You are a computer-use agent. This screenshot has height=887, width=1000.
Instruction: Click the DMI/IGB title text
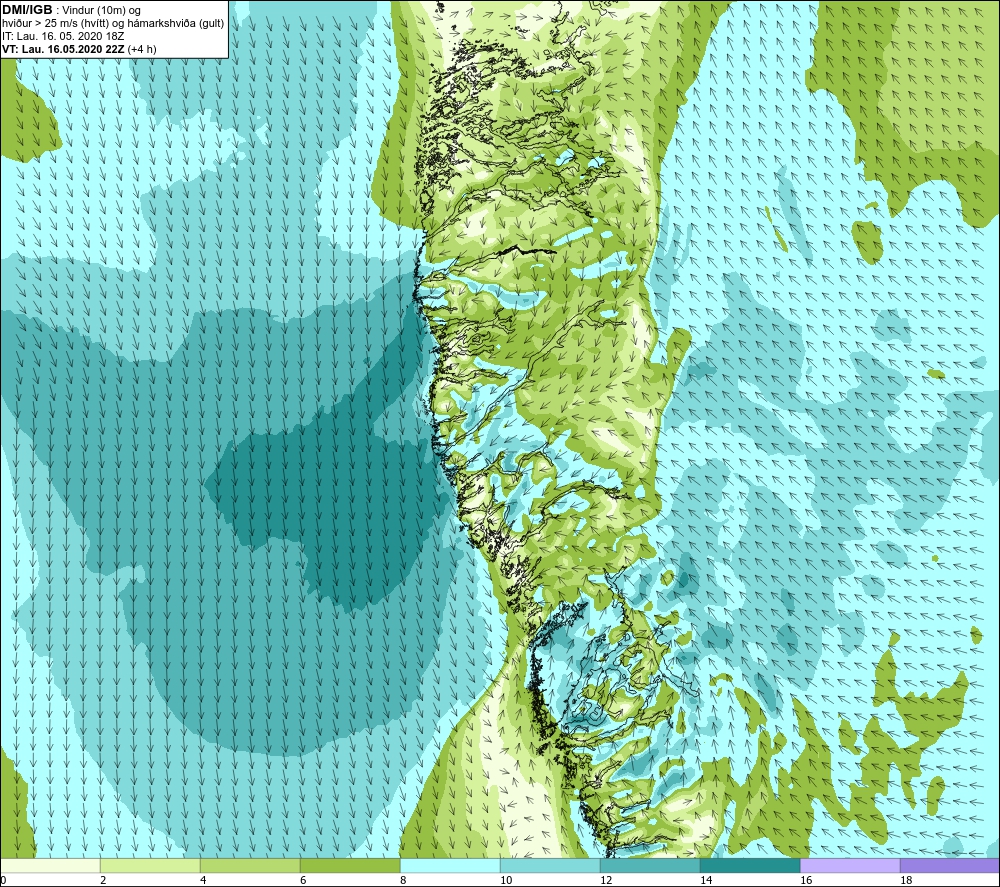click(27, 10)
